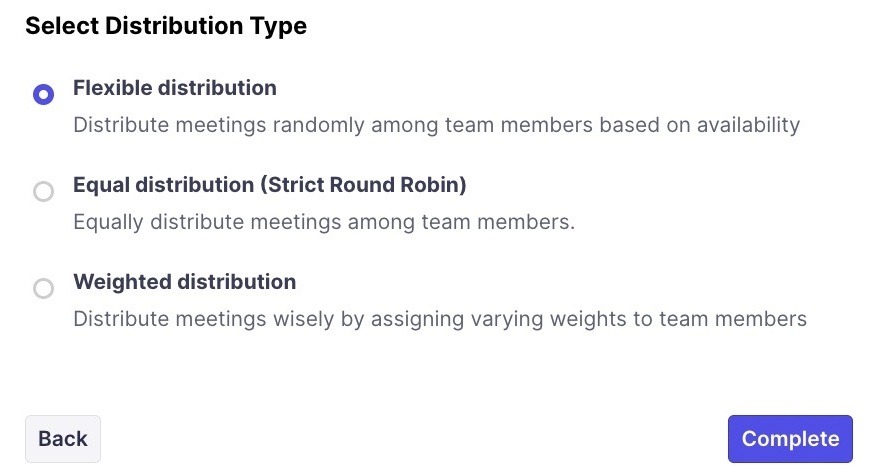Click the "Distribute meetings randomly" description text

436,125
